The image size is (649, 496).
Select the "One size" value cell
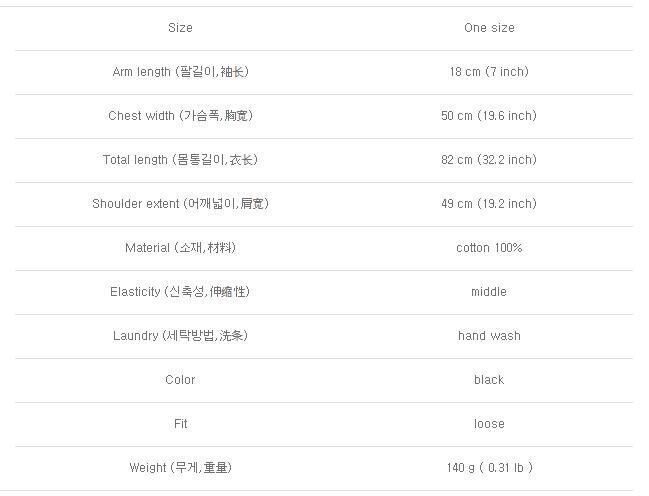489,28
